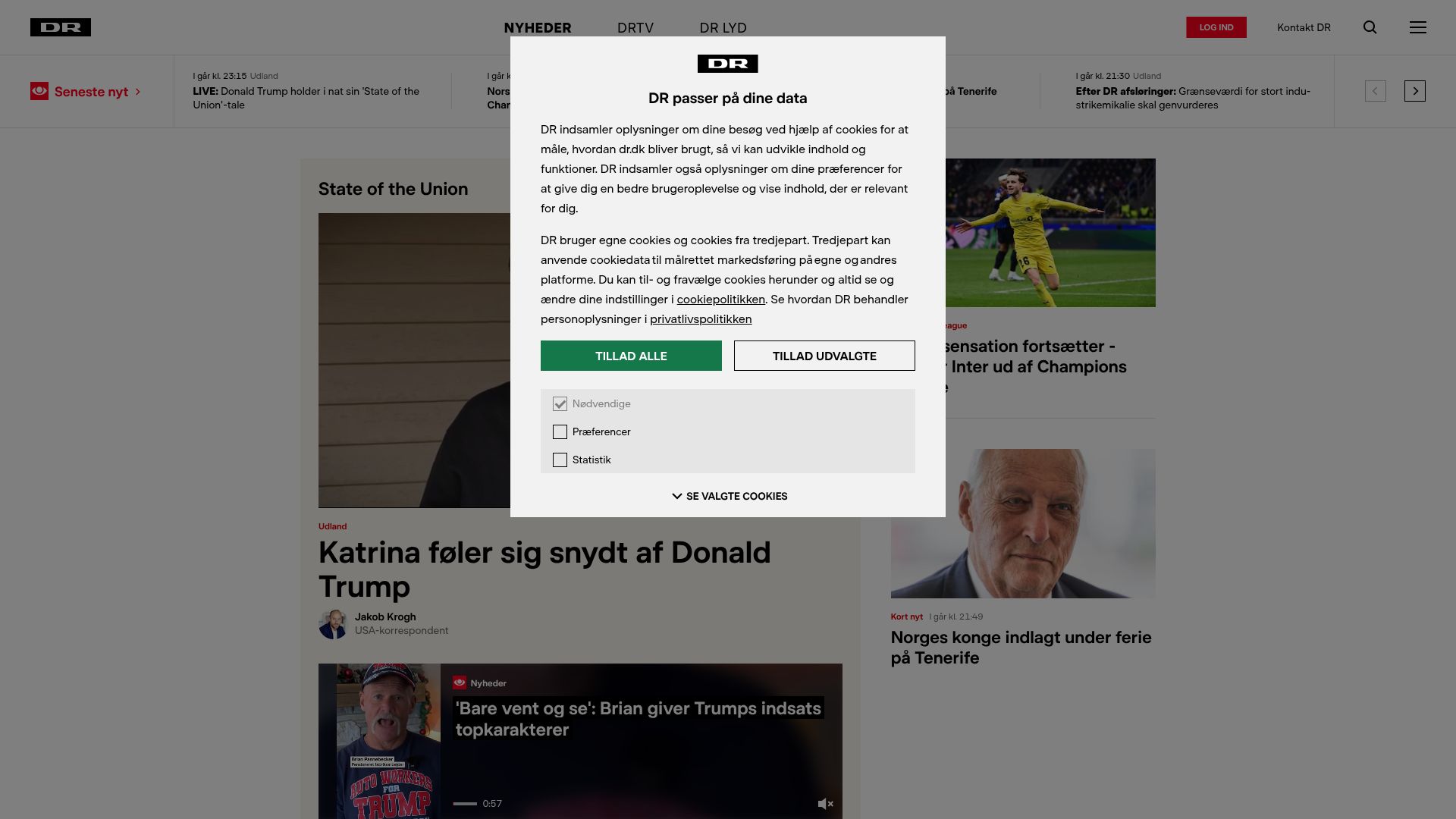The height and width of the screenshot is (819, 1456).
Task: Open Norges konge article thumbnail
Action: click(x=1023, y=523)
